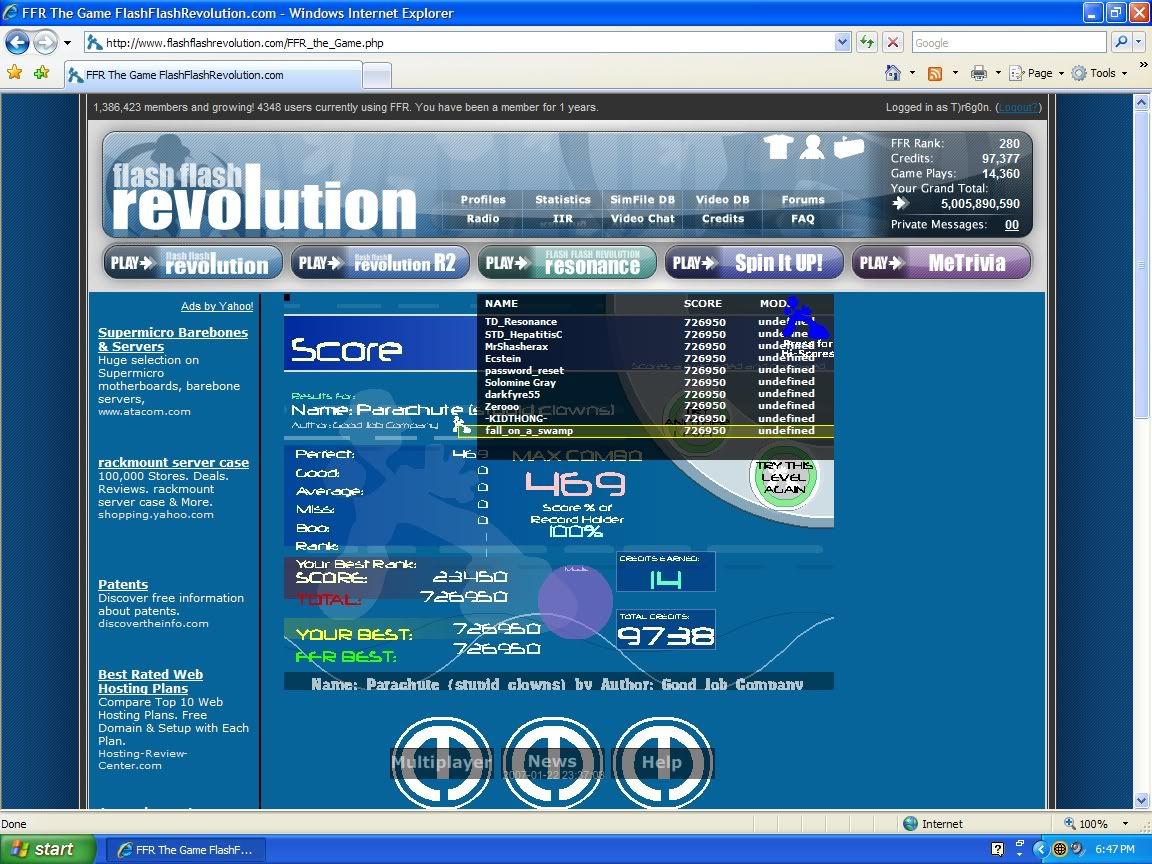Click the Logout link
The image size is (1152, 864).
1018,107
